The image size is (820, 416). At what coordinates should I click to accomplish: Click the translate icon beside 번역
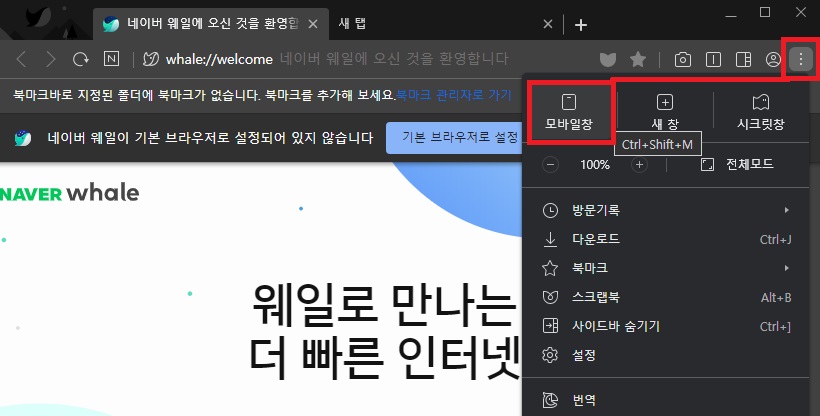click(x=550, y=400)
